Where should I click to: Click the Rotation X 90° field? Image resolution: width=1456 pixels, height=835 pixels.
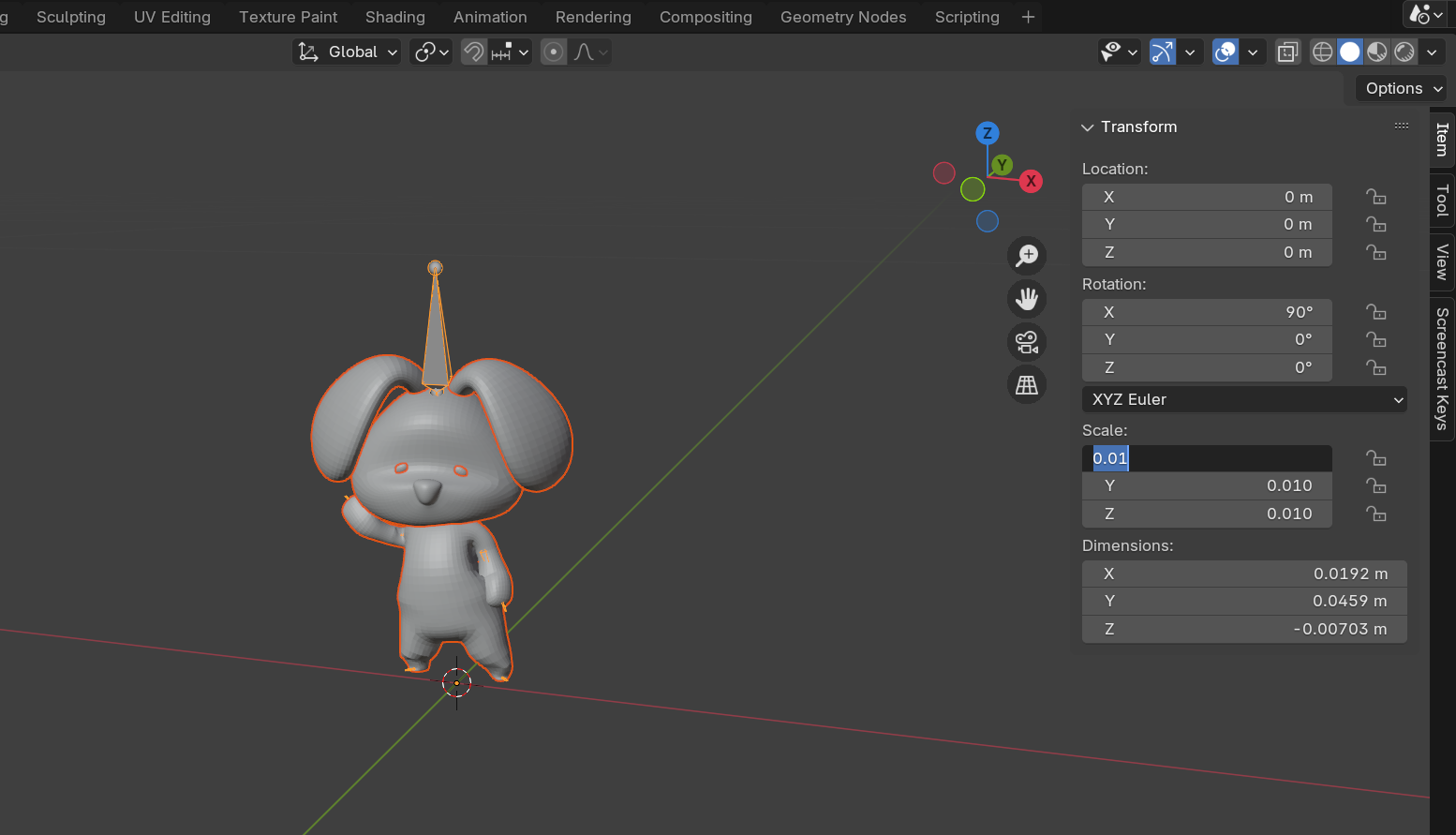[1207, 312]
